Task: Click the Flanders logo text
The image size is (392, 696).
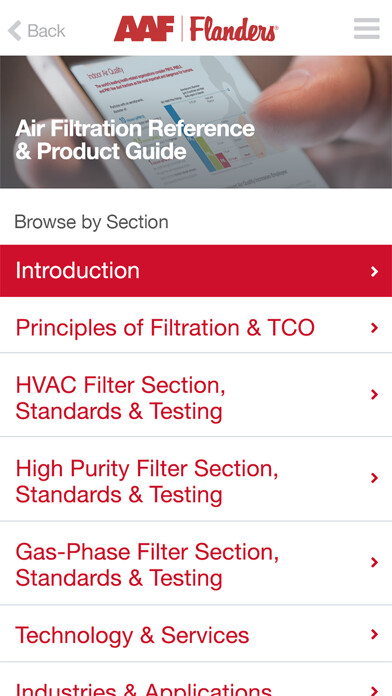Action: point(234,29)
